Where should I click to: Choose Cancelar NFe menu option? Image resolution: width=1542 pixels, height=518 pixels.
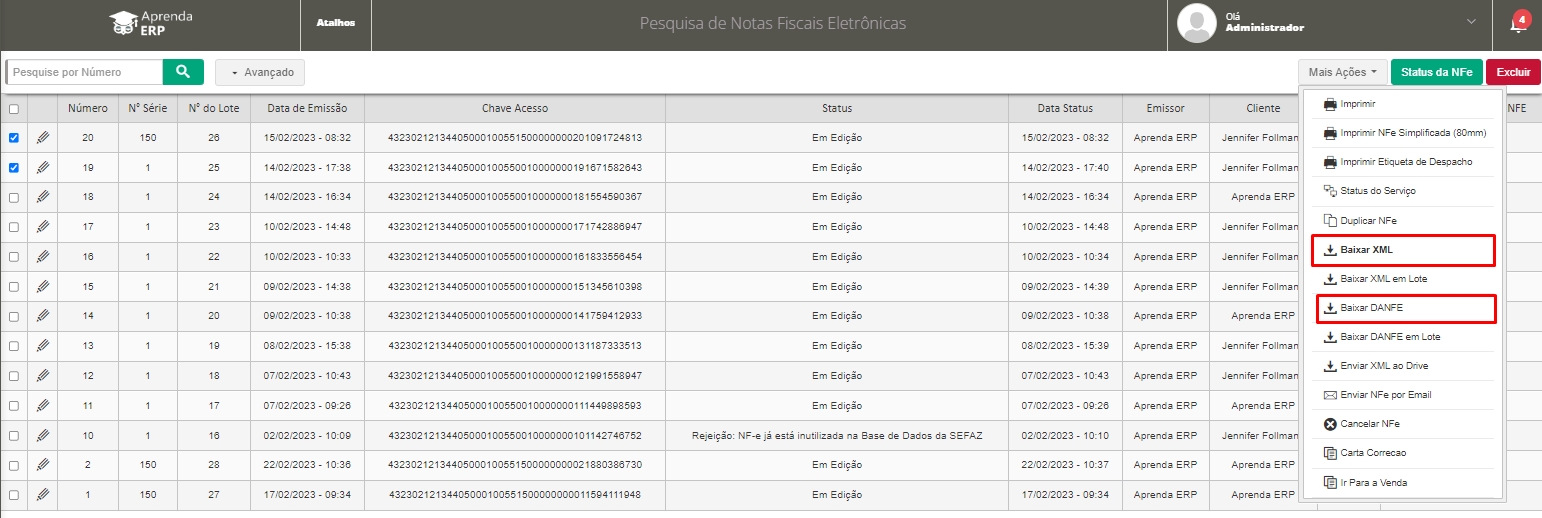coord(1403,424)
